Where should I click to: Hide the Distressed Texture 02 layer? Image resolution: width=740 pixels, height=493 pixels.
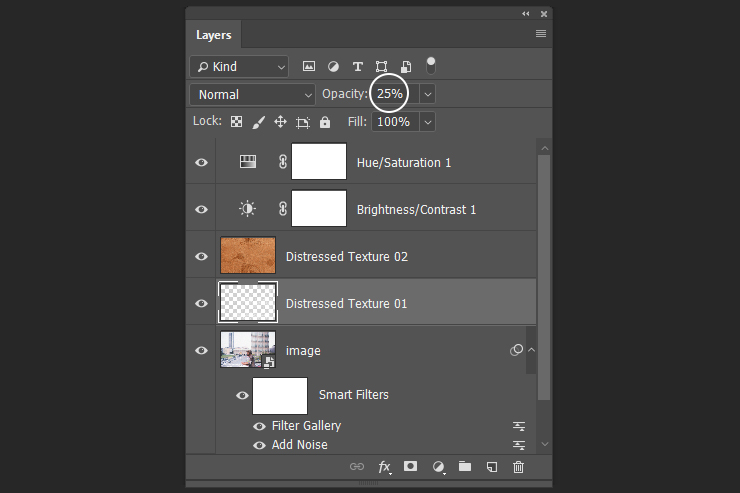(x=202, y=256)
